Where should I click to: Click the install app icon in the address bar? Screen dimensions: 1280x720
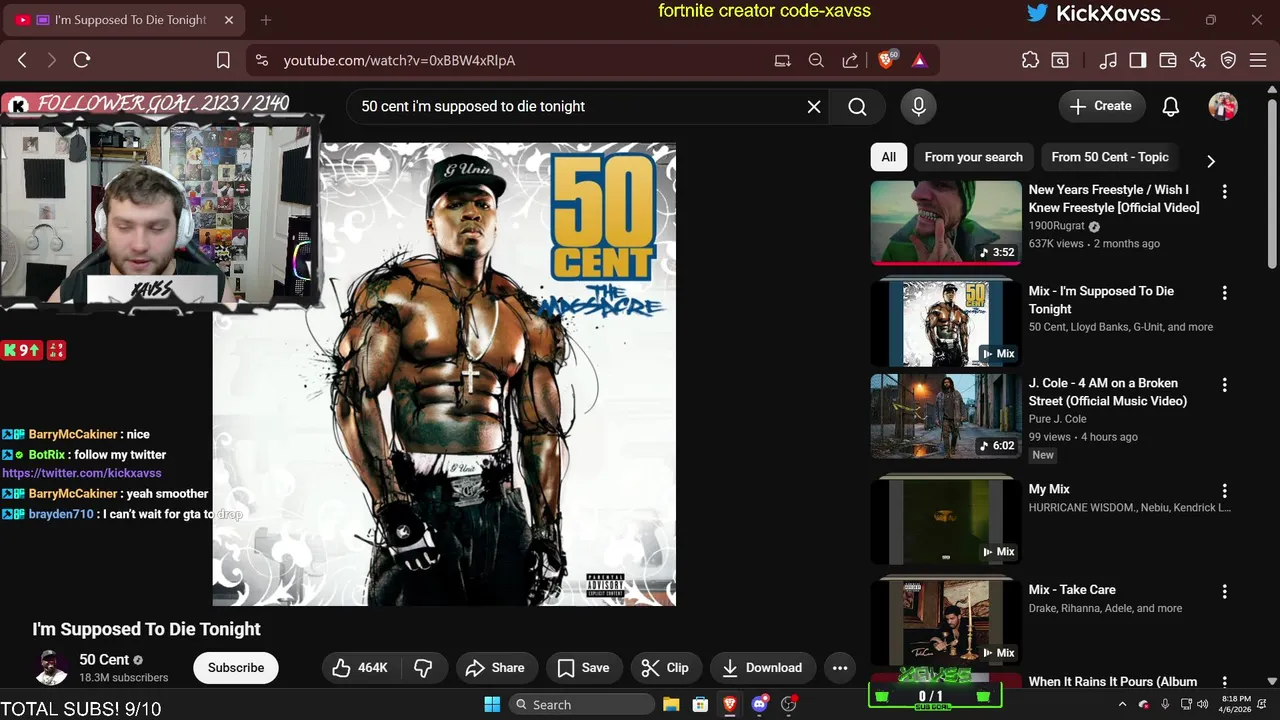[782, 60]
